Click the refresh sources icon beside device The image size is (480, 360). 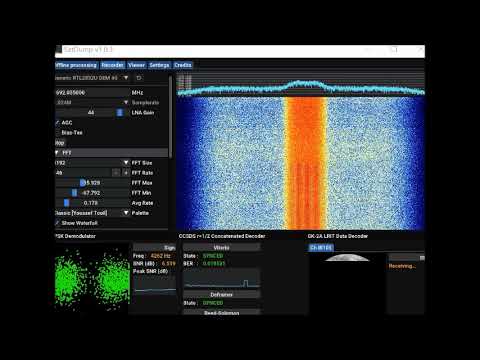pos(139,78)
